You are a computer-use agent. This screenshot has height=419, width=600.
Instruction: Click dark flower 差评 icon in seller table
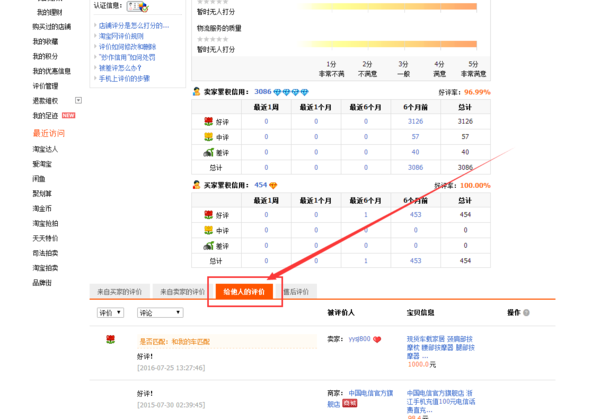(x=208, y=152)
